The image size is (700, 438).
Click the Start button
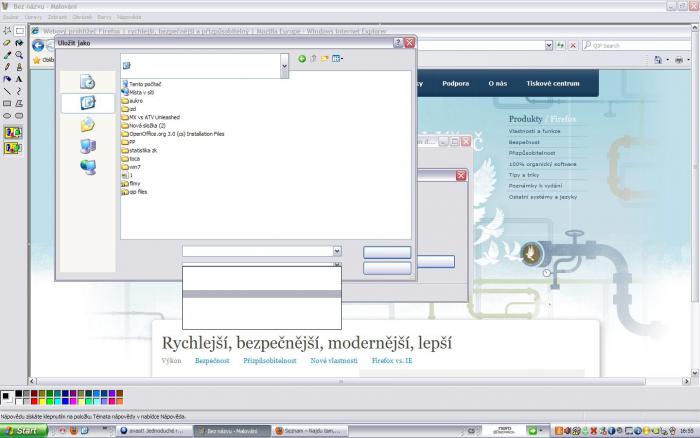tap(24, 431)
